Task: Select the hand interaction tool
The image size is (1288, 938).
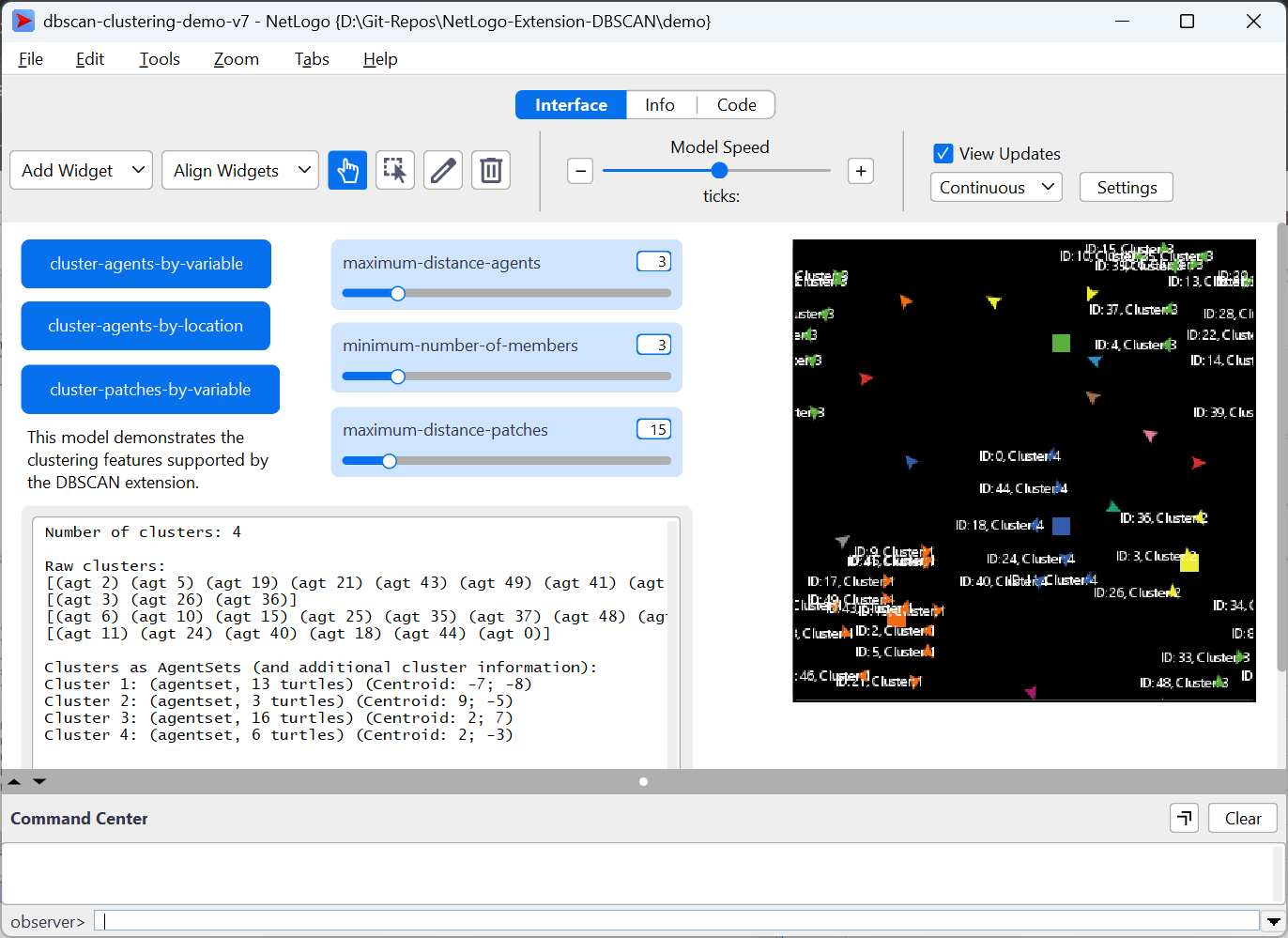Action: pyautogui.click(x=347, y=170)
